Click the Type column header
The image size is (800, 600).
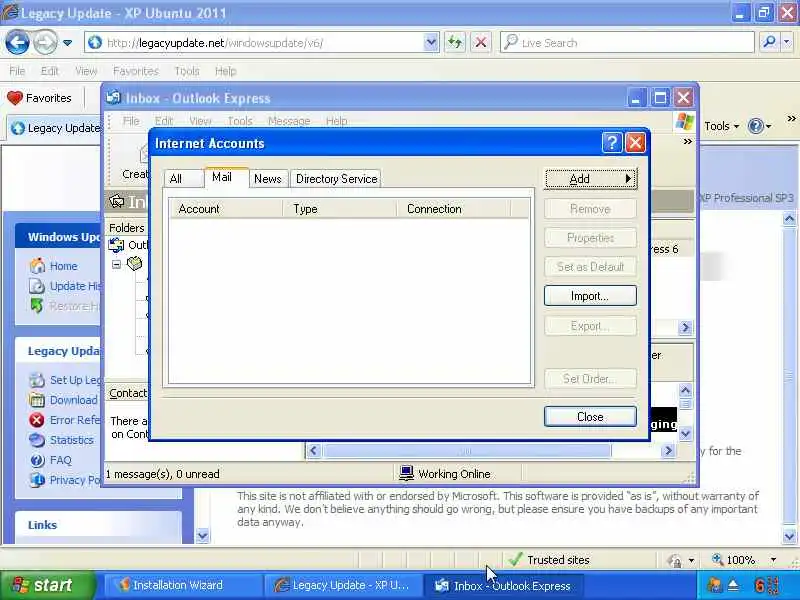tap(340, 209)
